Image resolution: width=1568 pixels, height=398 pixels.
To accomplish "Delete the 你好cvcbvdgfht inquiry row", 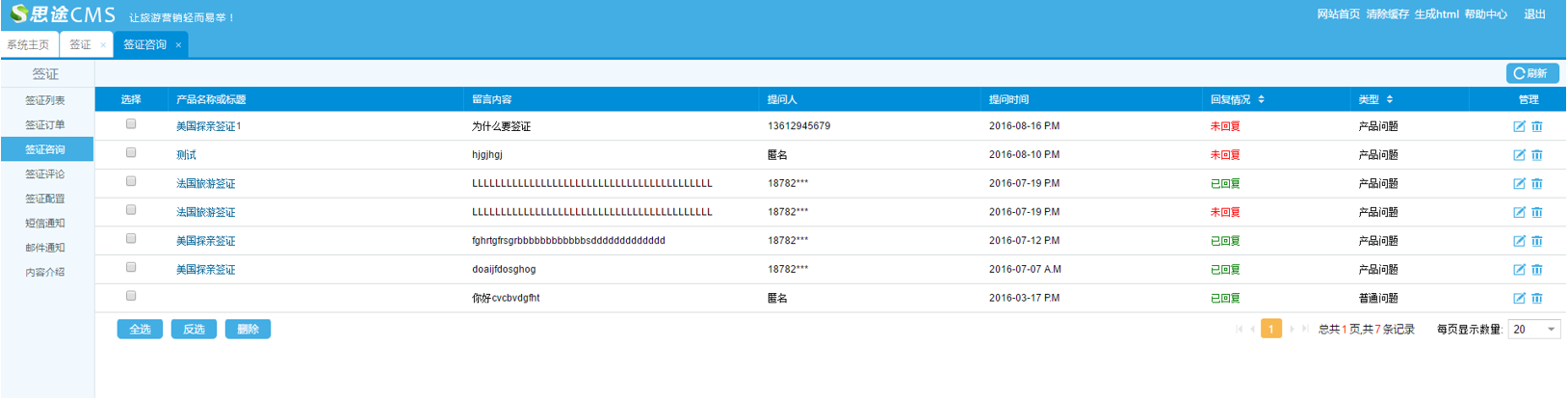I will (1537, 299).
